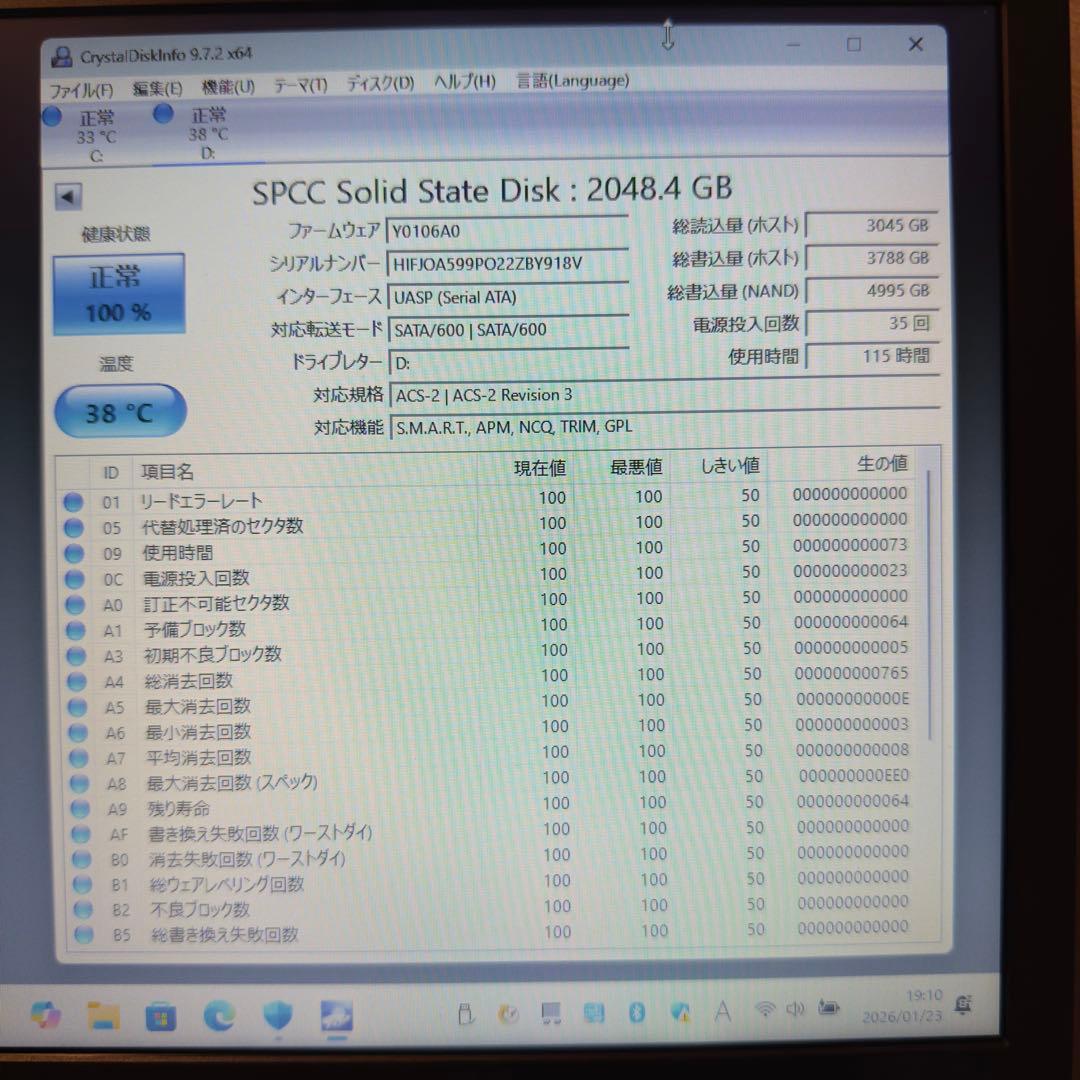Click the 38 °C temperature oval

pyautogui.click(x=119, y=412)
